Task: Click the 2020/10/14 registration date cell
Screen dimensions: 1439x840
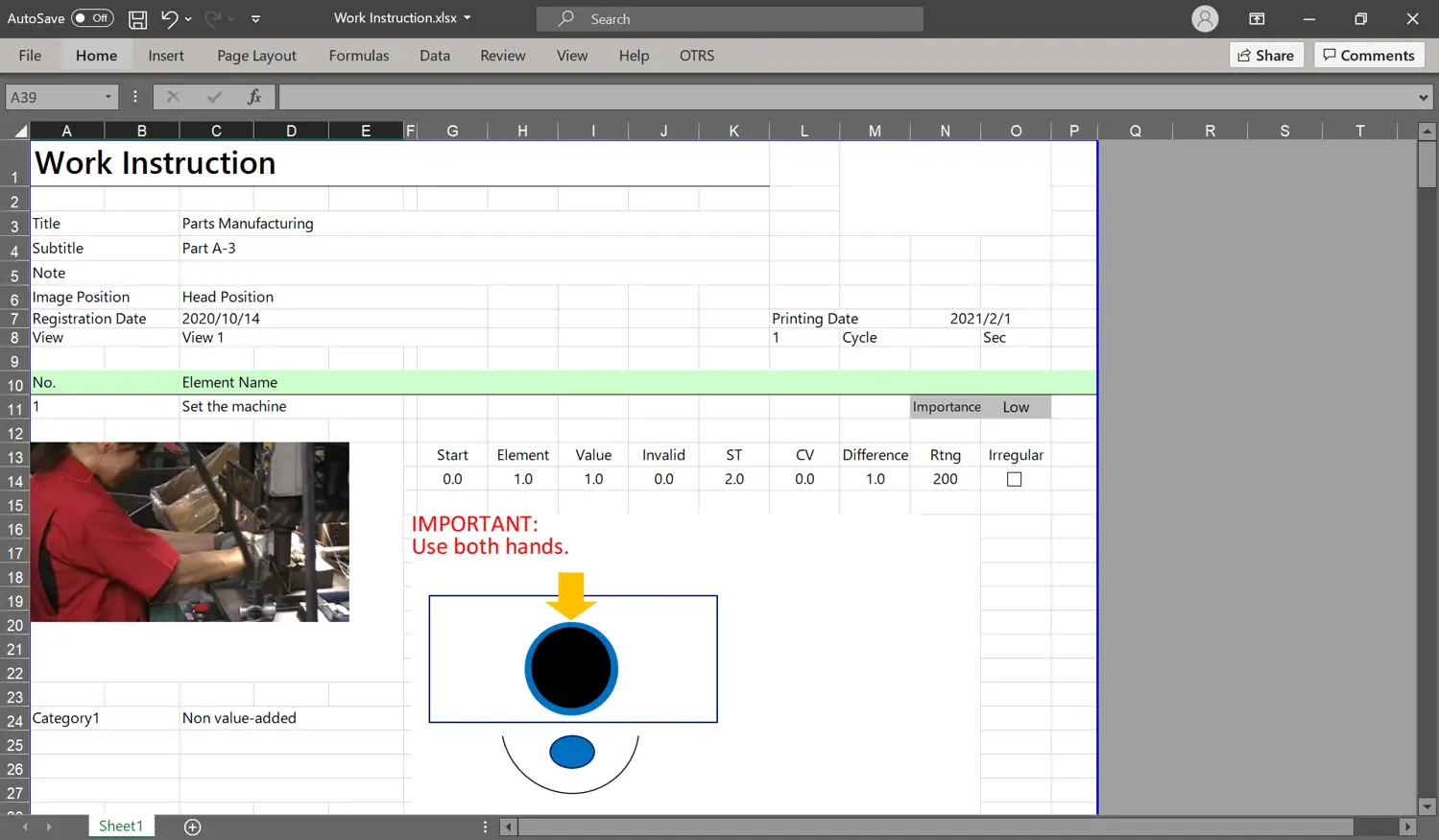Action: (221, 319)
